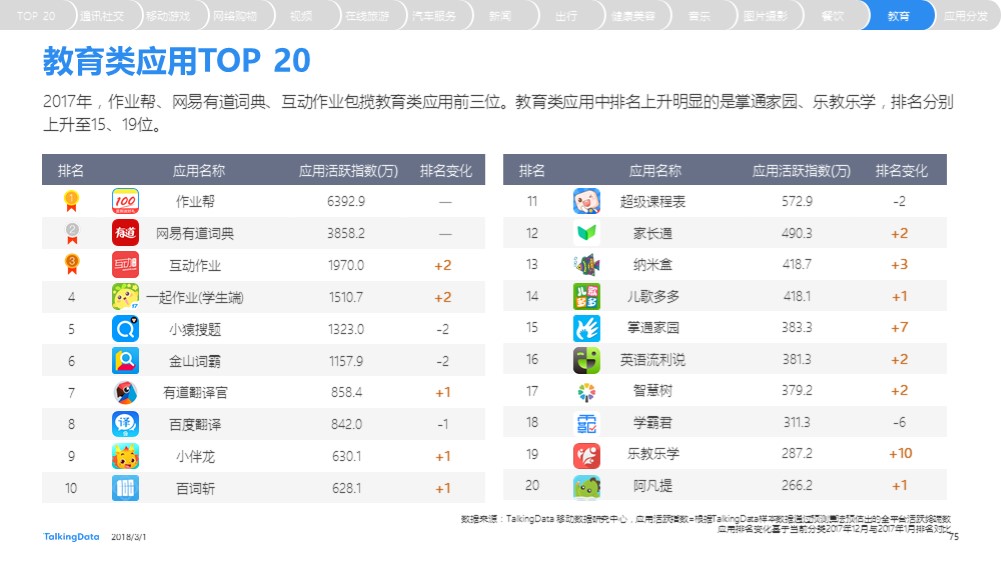The image size is (1001, 563).
Task: Open the TOP 20 tab
Action: tap(36, 16)
